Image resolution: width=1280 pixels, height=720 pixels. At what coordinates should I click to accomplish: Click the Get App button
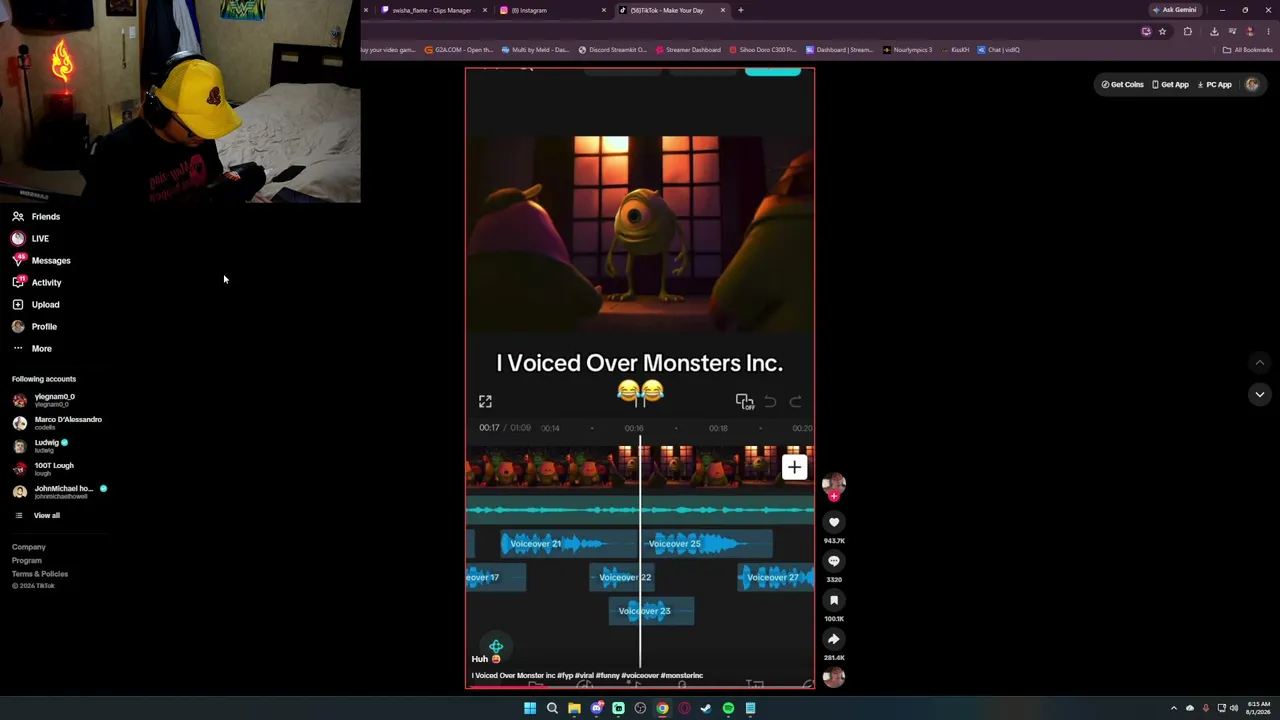pyautogui.click(x=1170, y=85)
